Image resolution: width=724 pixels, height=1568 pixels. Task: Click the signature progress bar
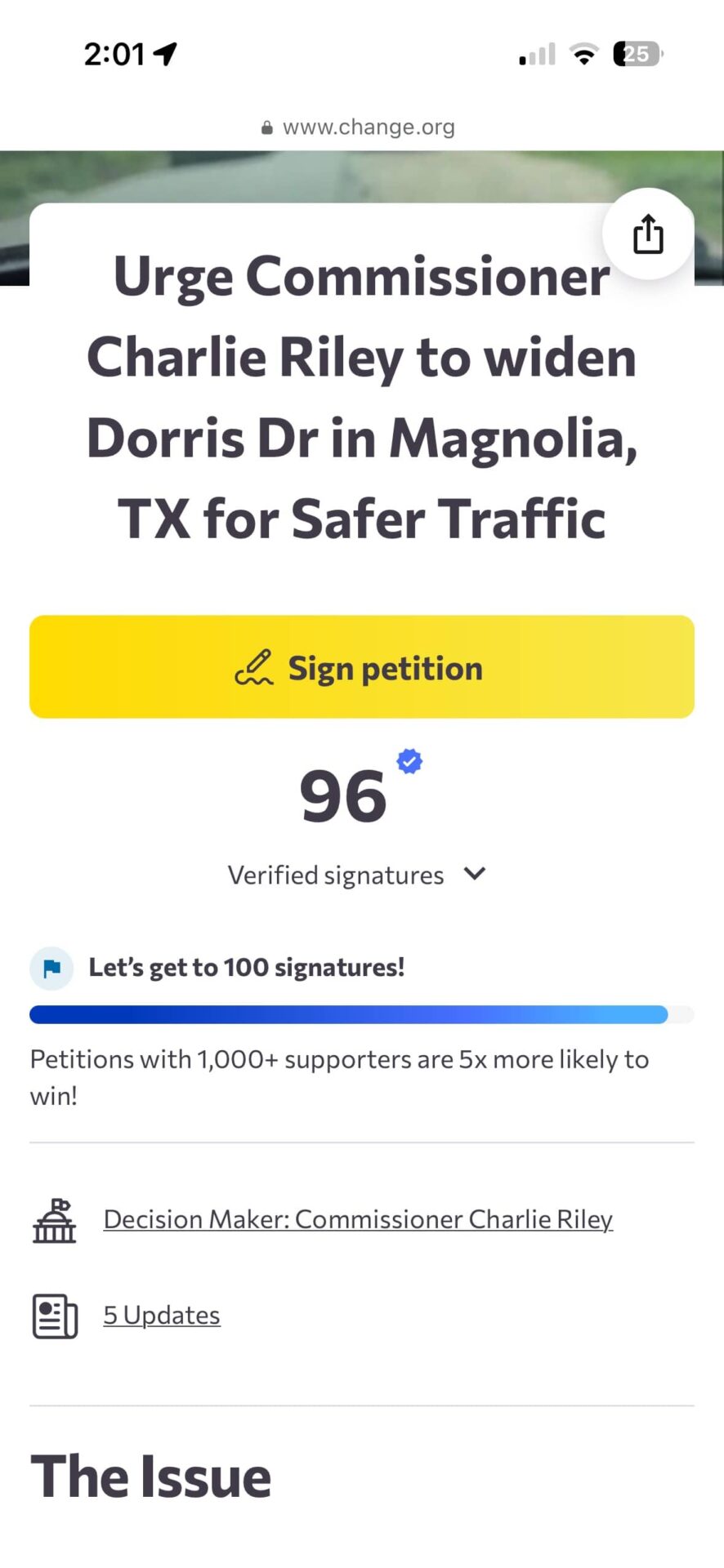361,1014
